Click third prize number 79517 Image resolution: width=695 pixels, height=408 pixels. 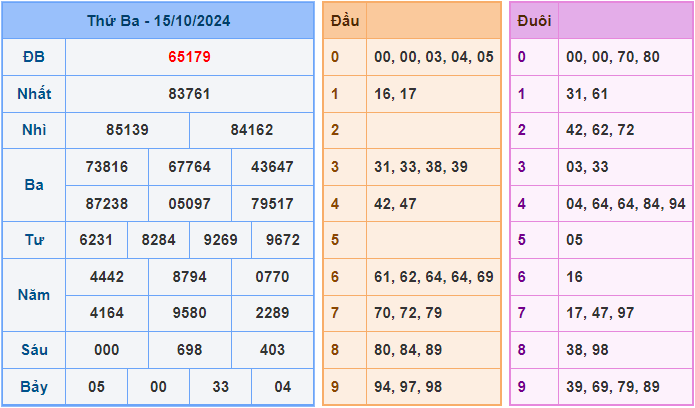(x=272, y=203)
